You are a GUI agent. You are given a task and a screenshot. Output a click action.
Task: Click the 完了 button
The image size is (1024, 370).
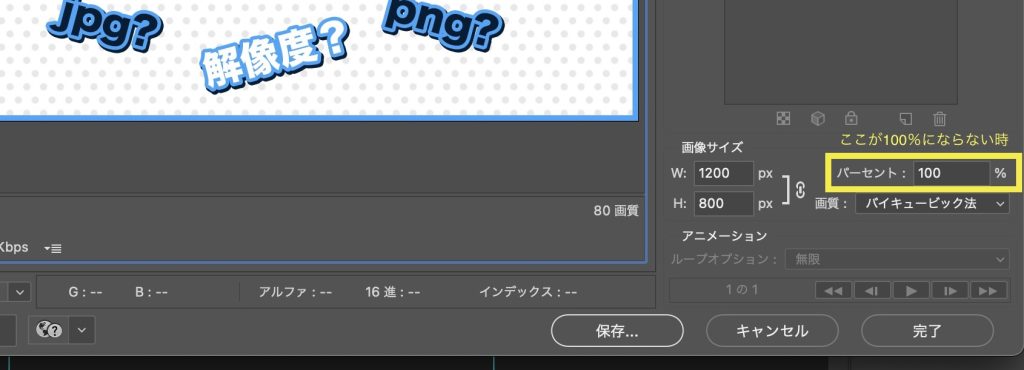(927, 331)
